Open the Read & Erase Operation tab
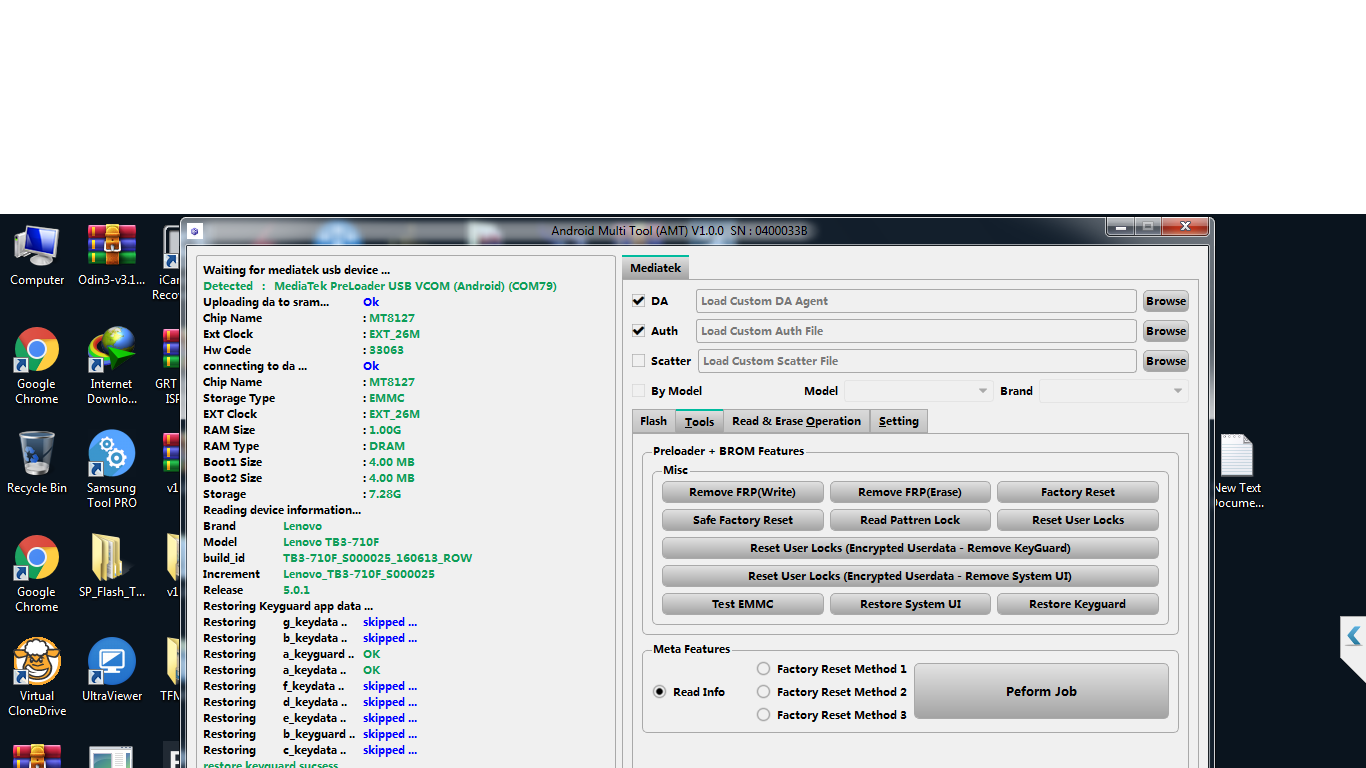 click(x=796, y=421)
